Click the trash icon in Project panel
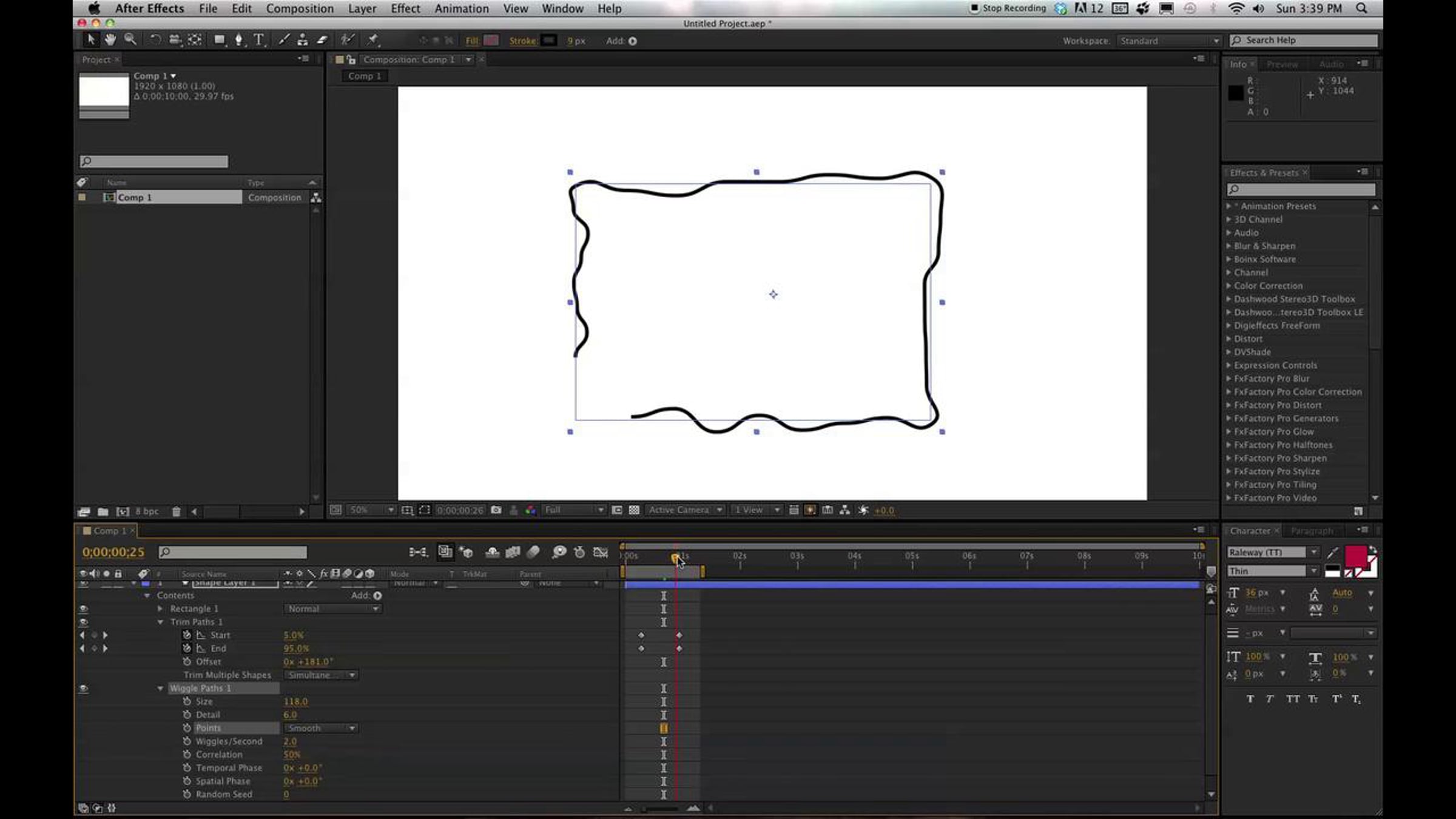 (177, 511)
